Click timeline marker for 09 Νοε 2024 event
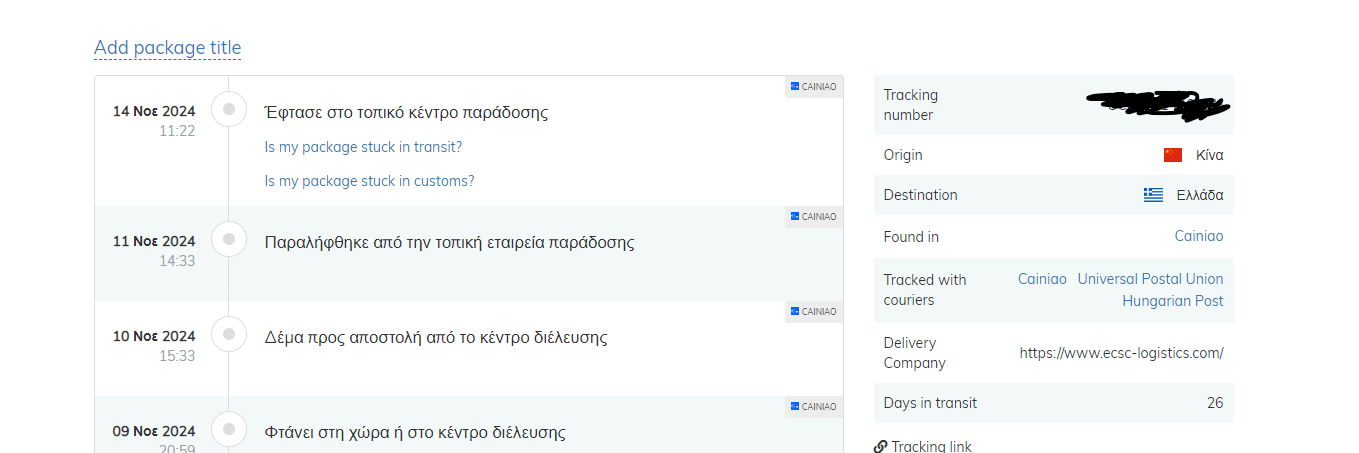1359x453 pixels. [x=229, y=429]
